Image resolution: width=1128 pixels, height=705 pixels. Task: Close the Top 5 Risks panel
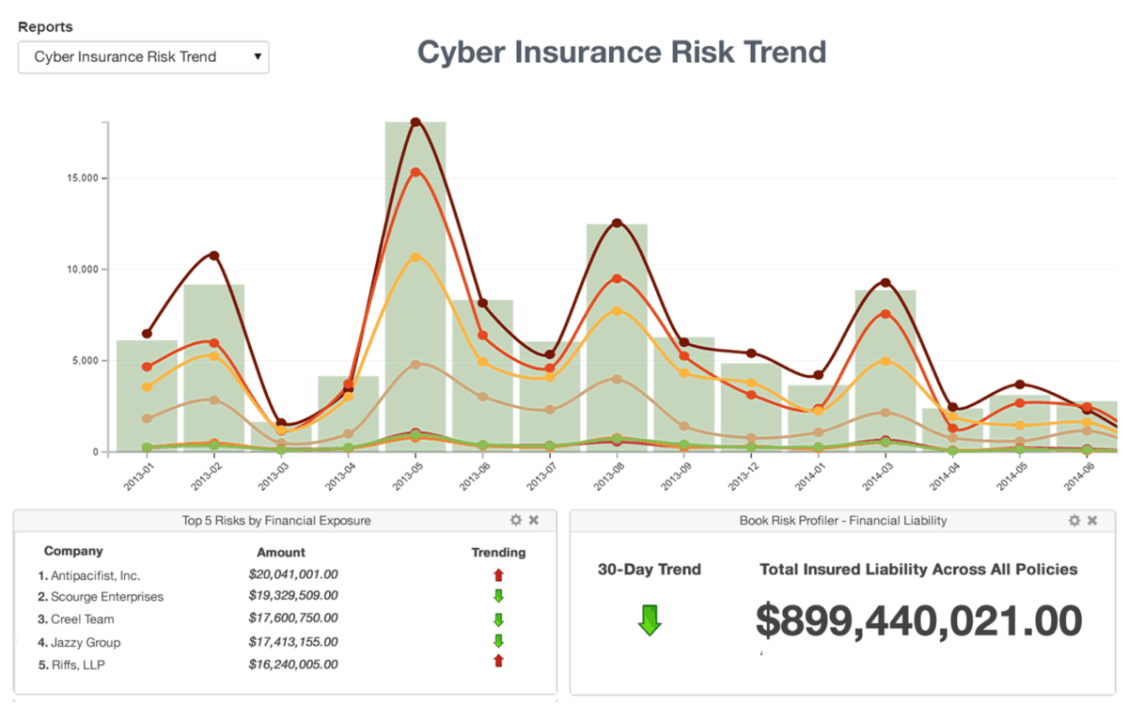coord(534,520)
